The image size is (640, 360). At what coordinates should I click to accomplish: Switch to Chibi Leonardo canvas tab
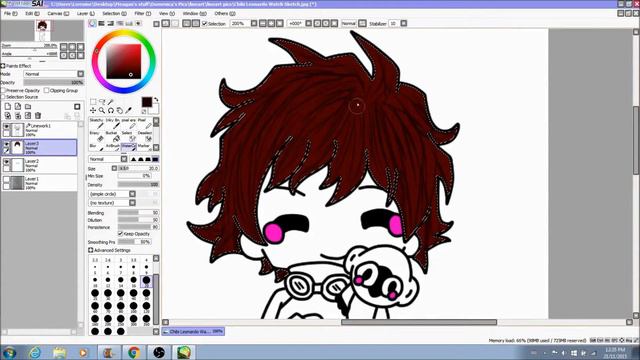[193, 331]
